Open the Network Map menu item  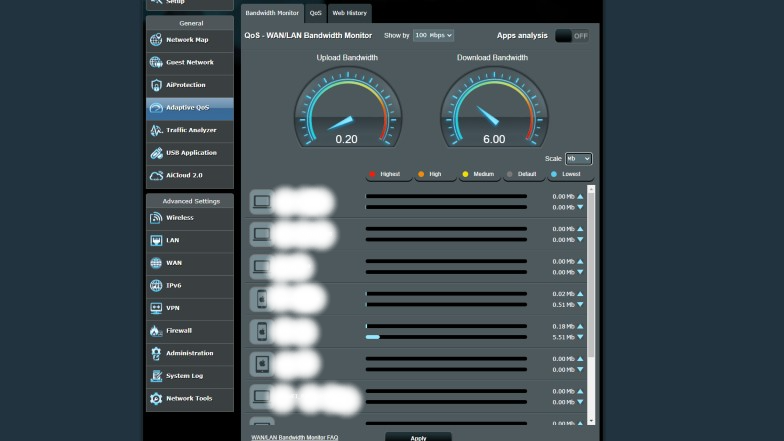click(x=190, y=40)
